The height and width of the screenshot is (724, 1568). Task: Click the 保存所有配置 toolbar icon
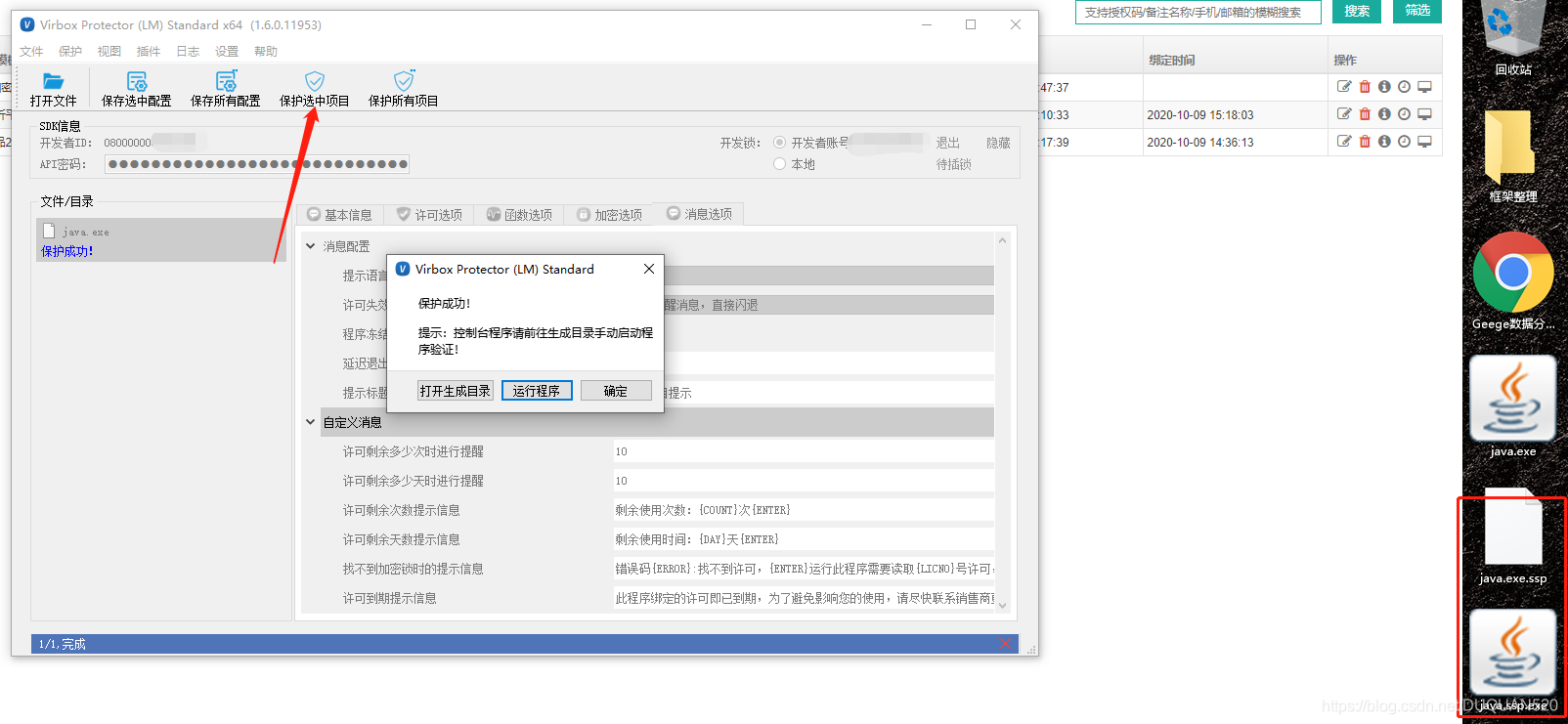[x=226, y=81]
